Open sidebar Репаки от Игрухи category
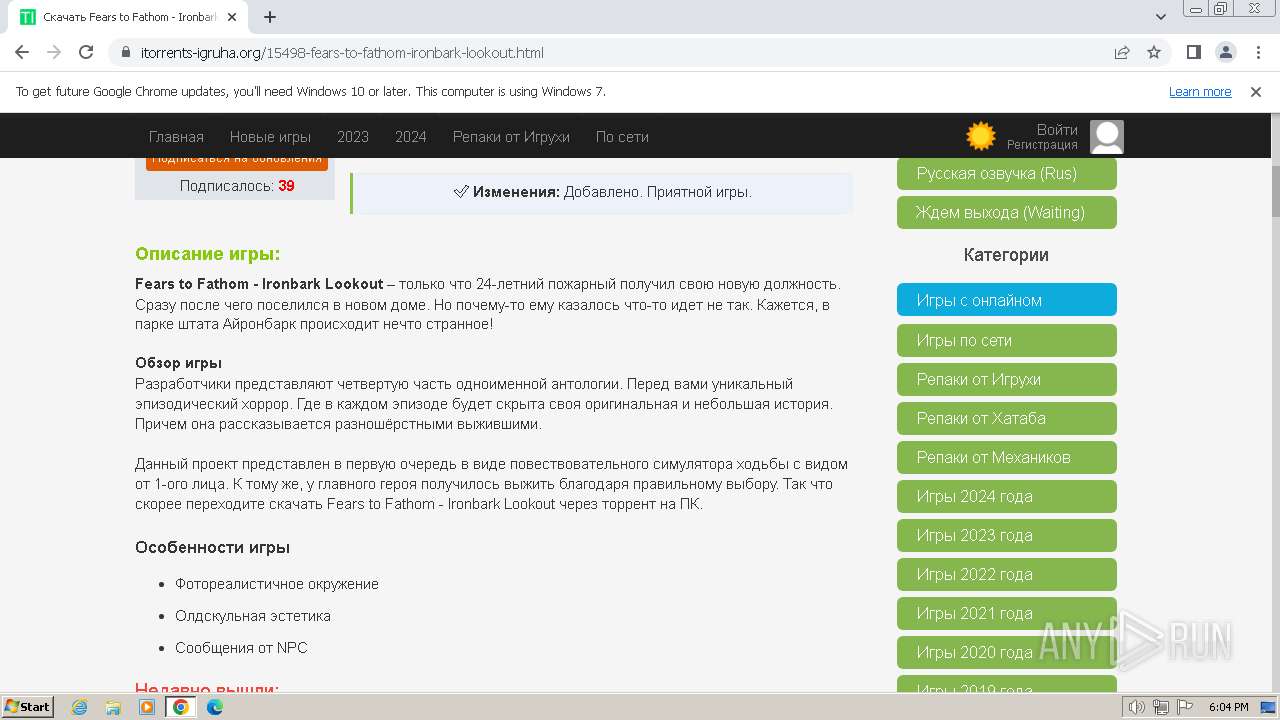1280x720 pixels. 1007,379
